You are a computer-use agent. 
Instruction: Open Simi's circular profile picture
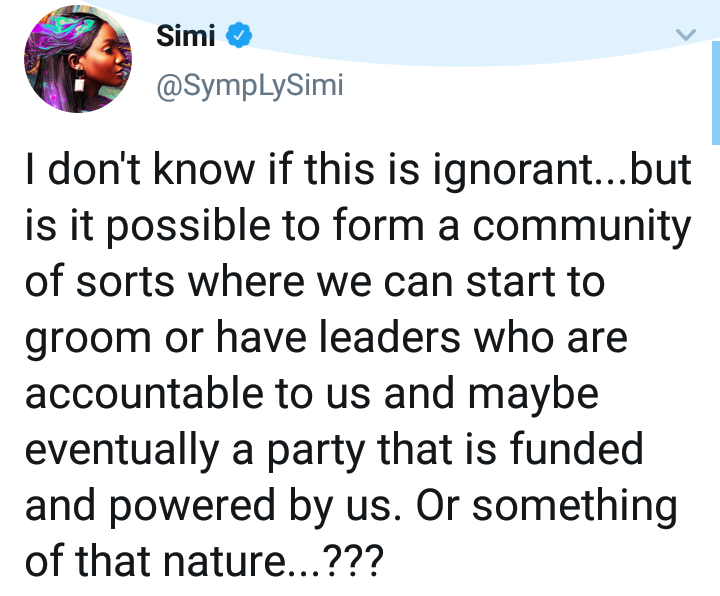click(x=78, y=59)
